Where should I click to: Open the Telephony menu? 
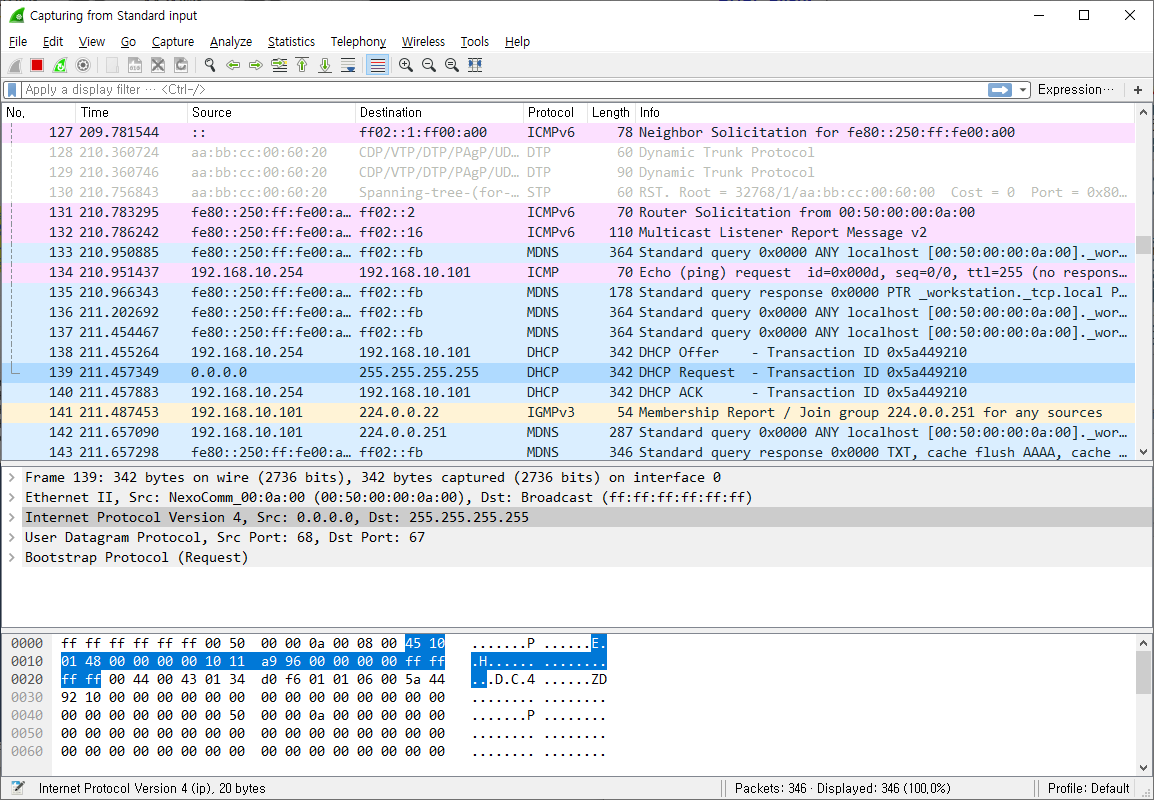tap(358, 42)
